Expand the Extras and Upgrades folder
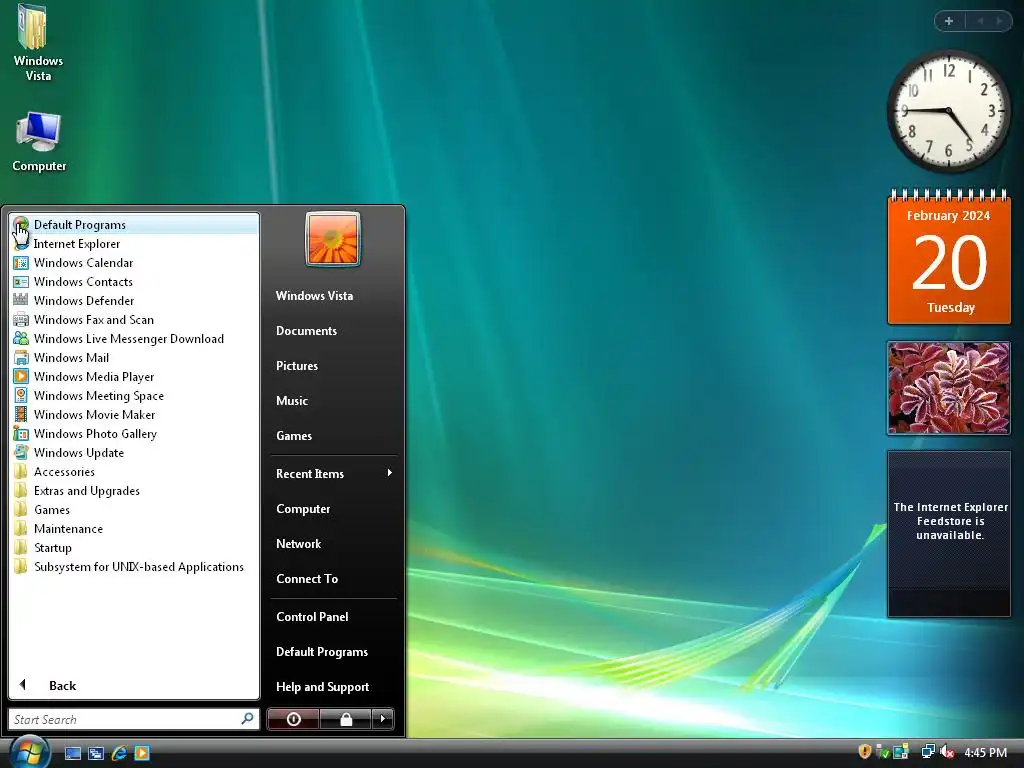 tap(135, 490)
